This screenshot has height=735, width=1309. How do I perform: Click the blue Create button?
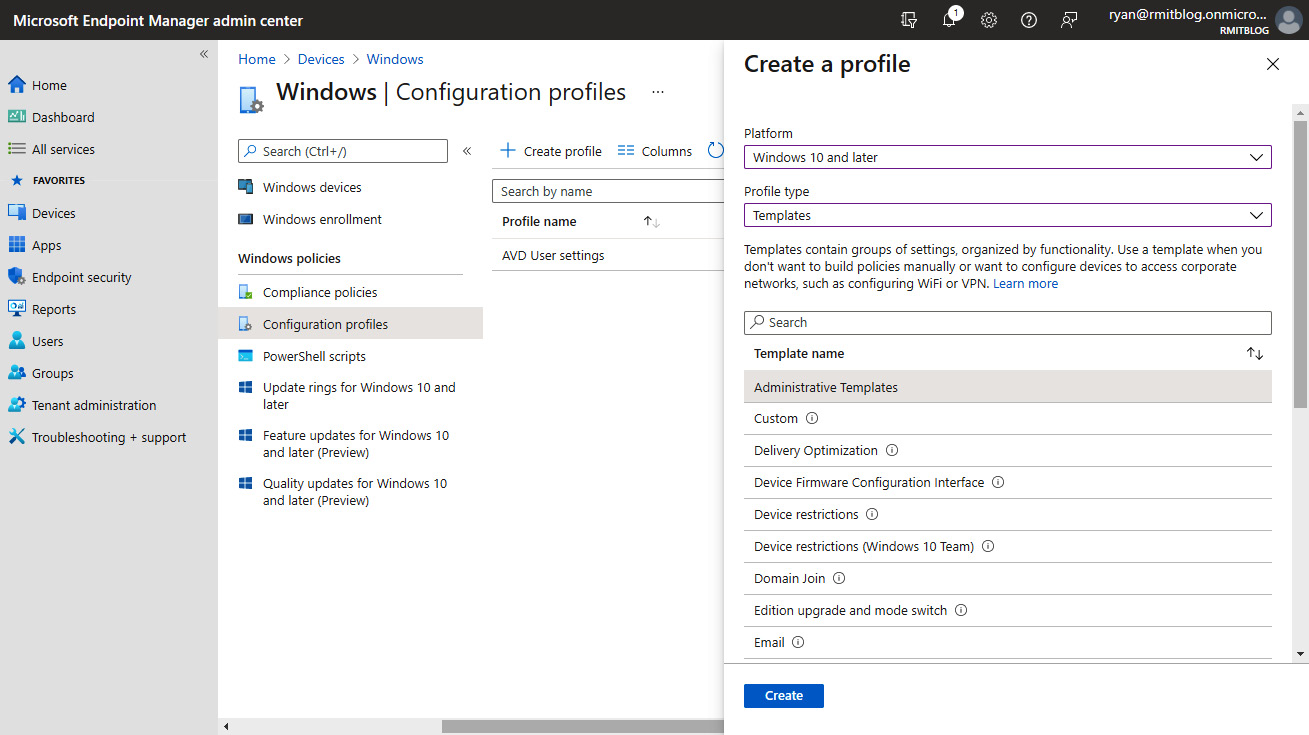pos(784,696)
